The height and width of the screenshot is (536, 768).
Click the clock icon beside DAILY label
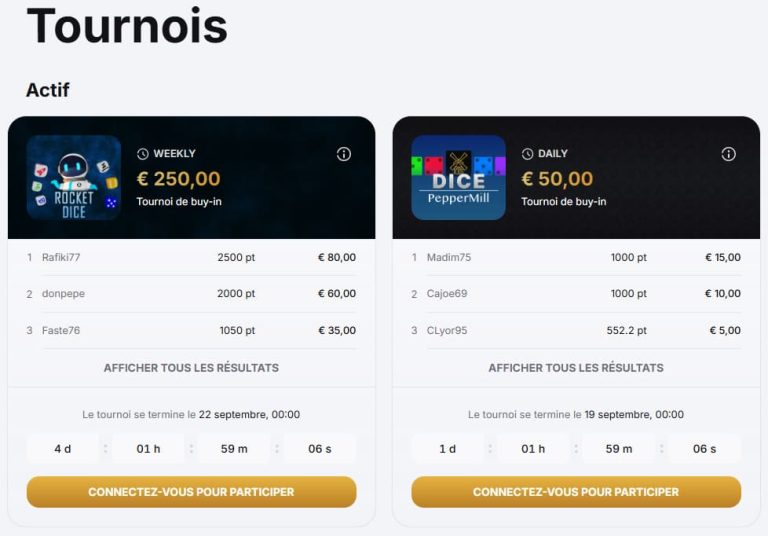pyautogui.click(x=528, y=154)
